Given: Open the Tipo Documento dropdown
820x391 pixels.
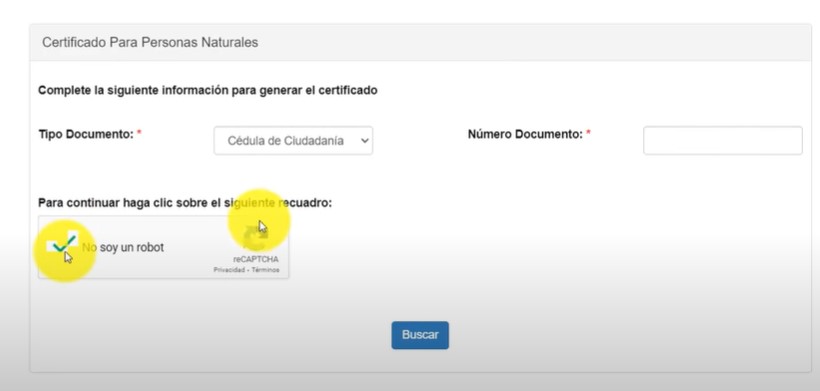Looking at the screenshot, I should (293, 141).
